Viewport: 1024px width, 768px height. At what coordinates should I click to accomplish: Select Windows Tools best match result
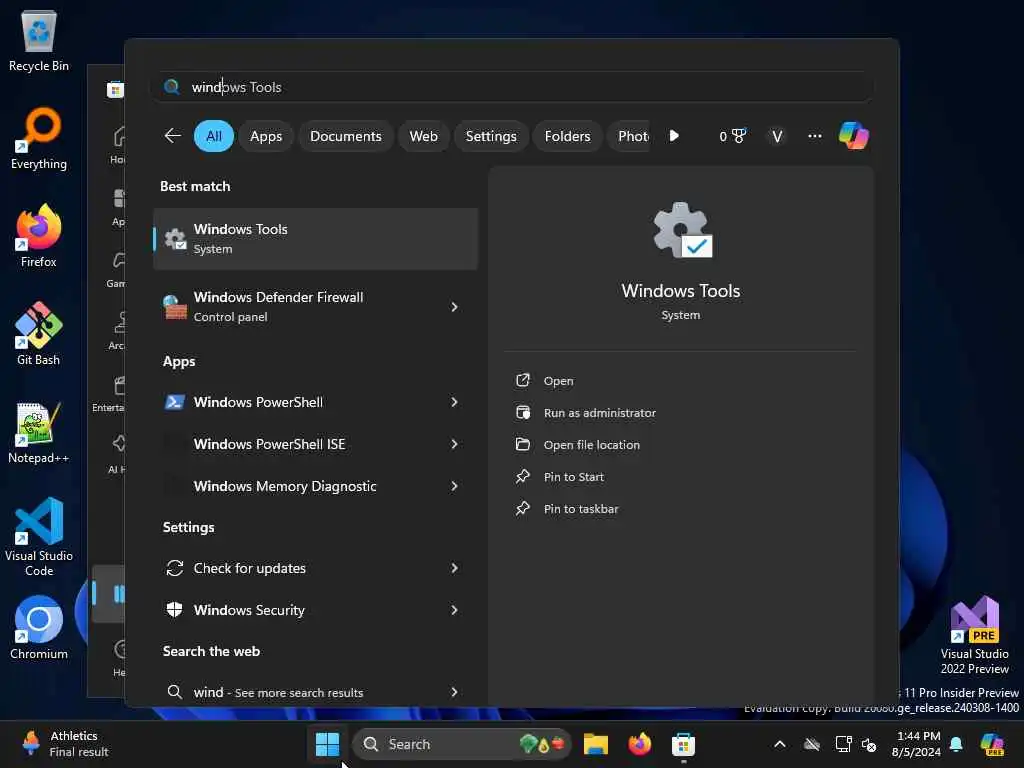pos(315,239)
